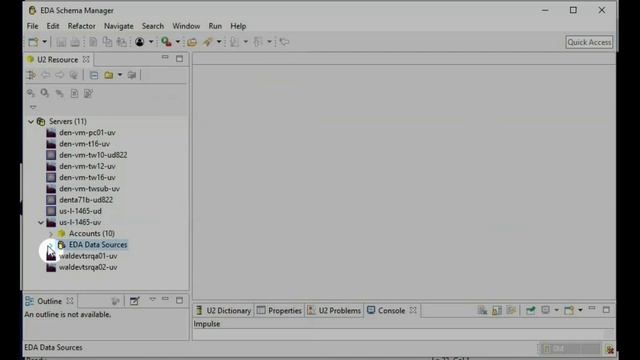Open dropdown beside the green run icon

point(178,42)
